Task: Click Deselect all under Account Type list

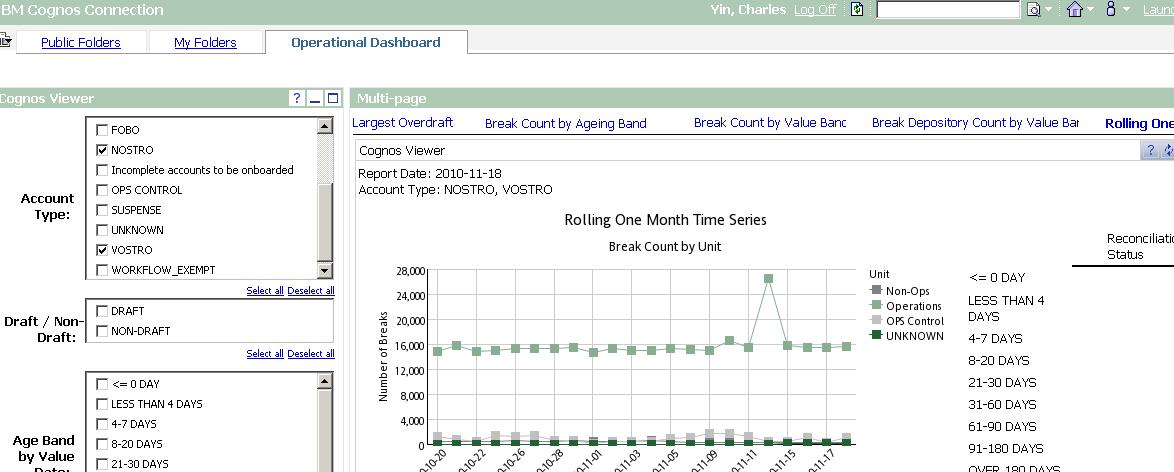Action: 311,291
